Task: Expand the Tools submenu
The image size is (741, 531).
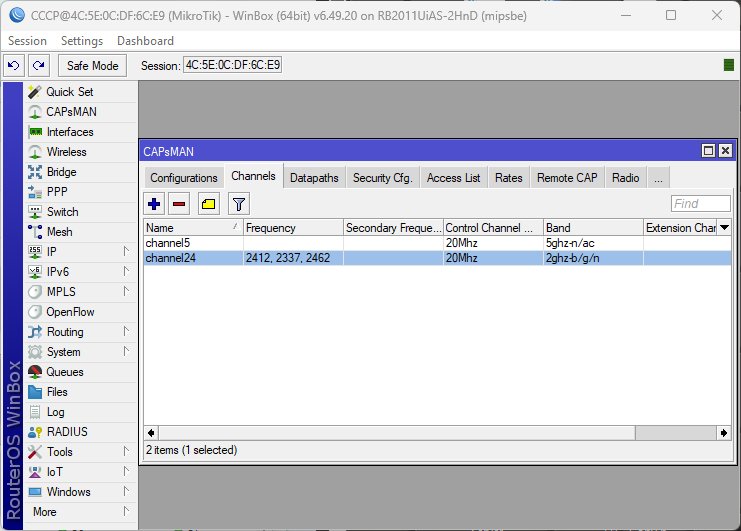Action: tap(126, 451)
